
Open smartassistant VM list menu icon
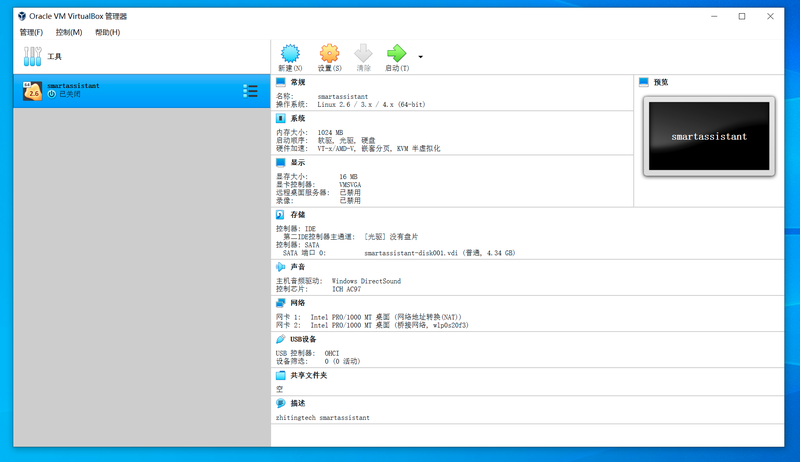coord(250,91)
